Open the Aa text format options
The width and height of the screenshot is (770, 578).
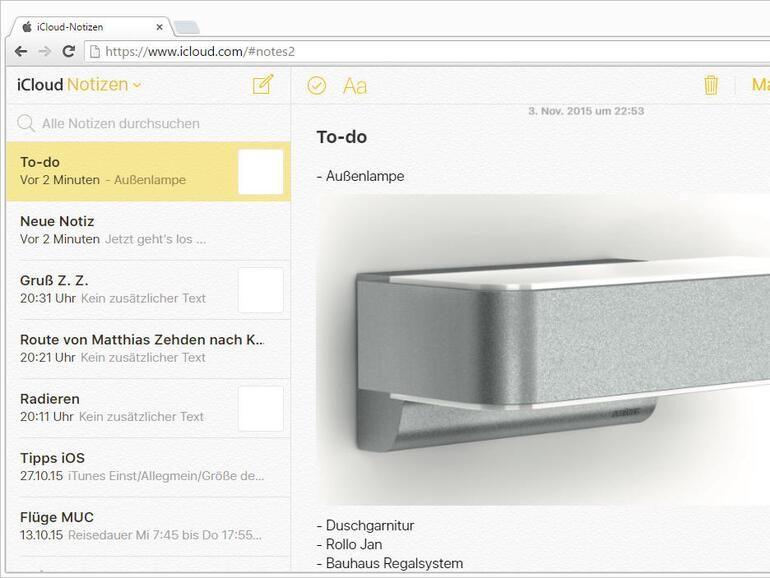pyautogui.click(x=355, y=86)
